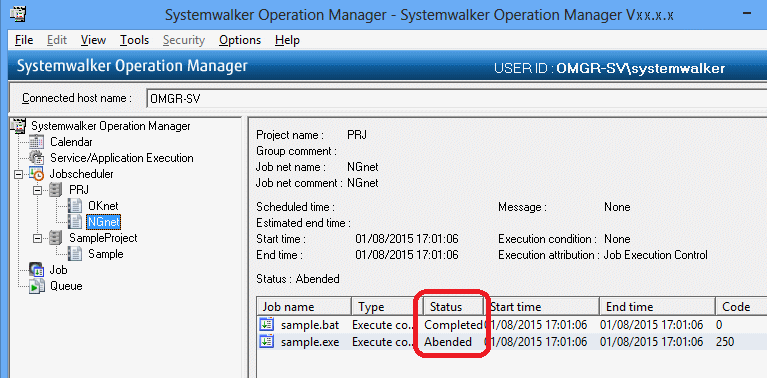767x378 pixels.
Task: Sort by Status column header
Action: pos(453,307)
